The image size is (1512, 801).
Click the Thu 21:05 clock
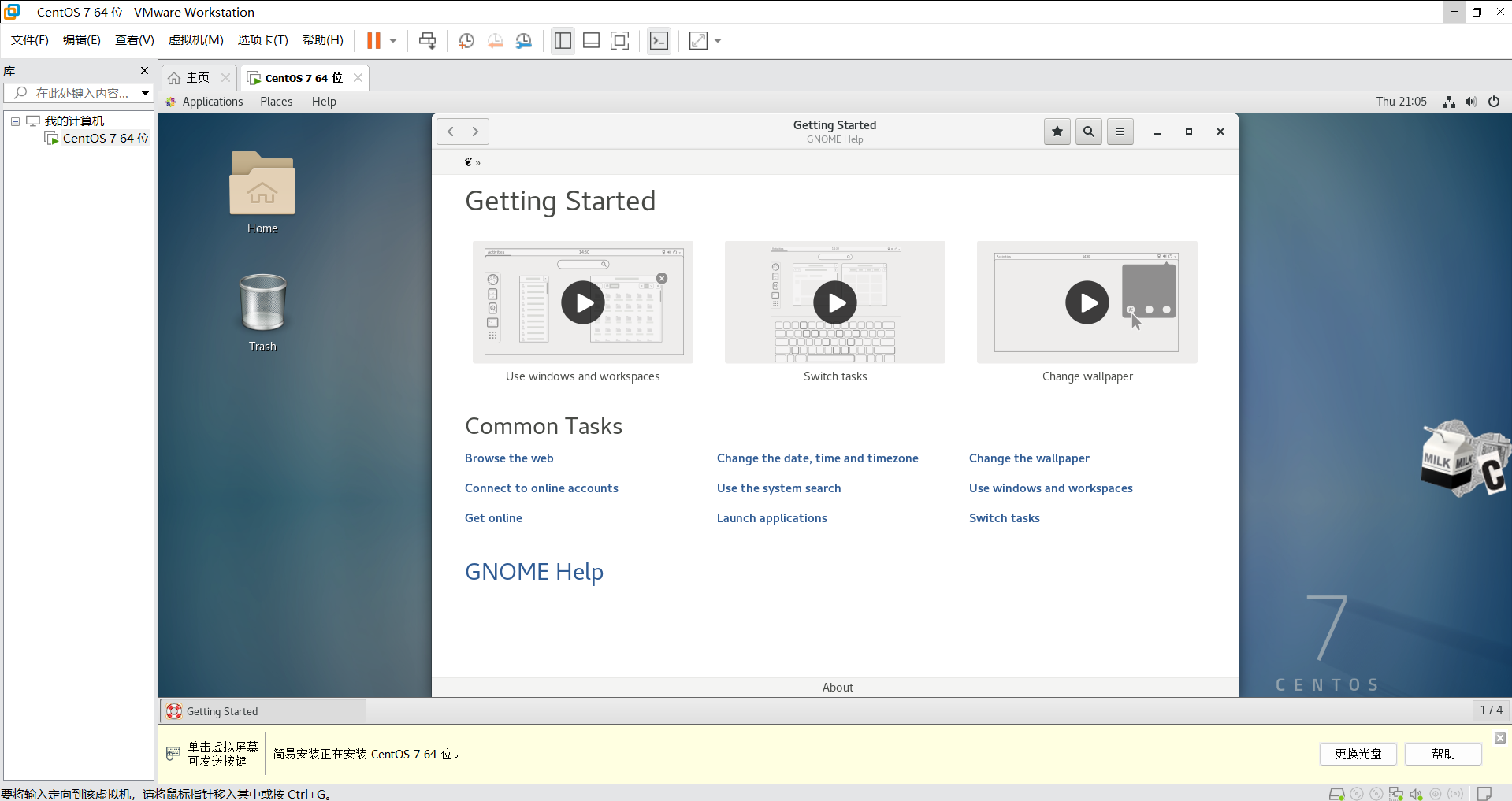(x=1401, y=102)
